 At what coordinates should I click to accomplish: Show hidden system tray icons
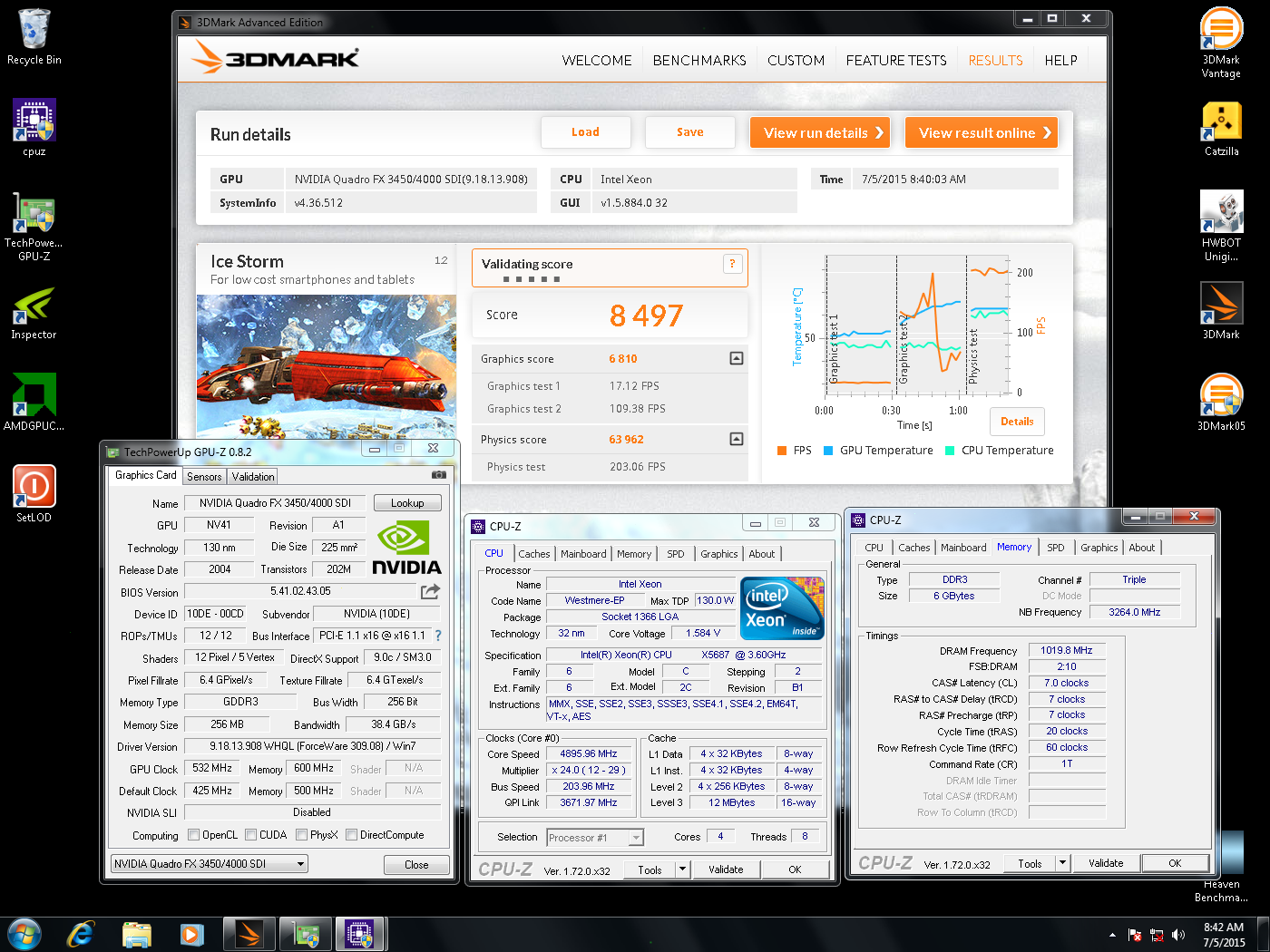(1112, 935)
